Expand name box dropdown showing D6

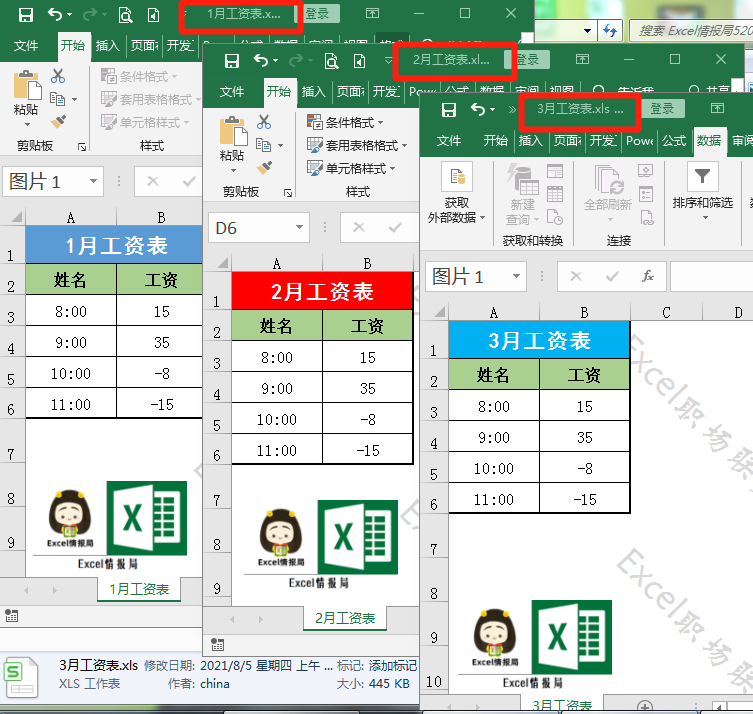click(x=299, y=227)
